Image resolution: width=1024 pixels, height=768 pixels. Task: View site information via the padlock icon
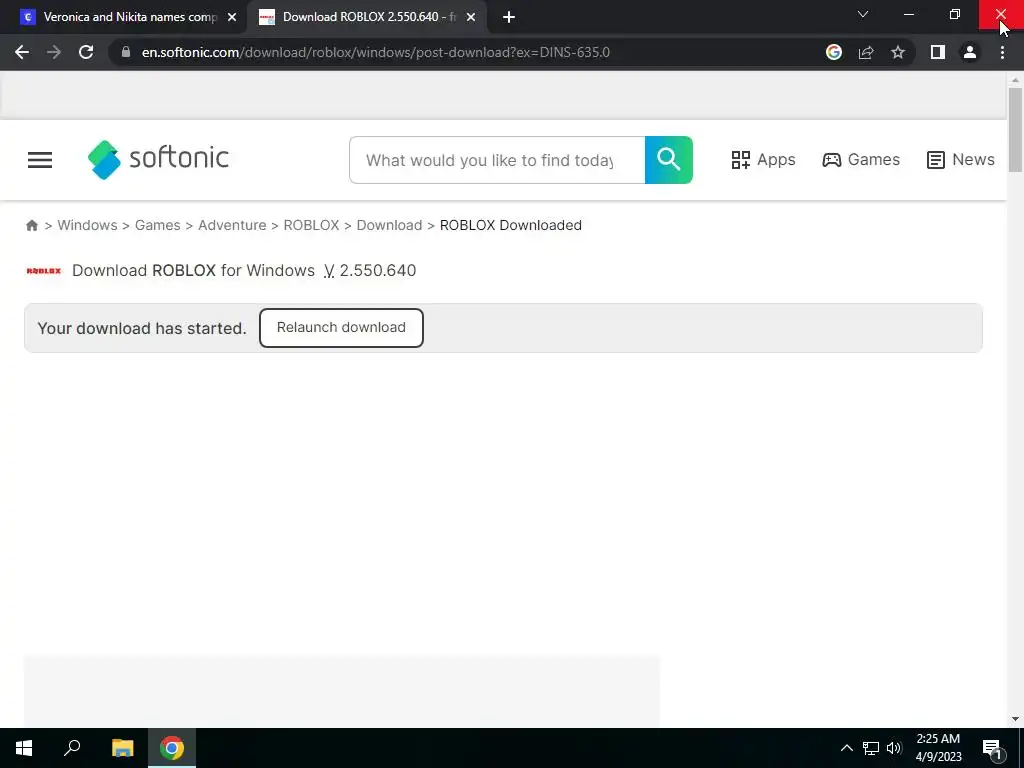(x=126, y=52)
